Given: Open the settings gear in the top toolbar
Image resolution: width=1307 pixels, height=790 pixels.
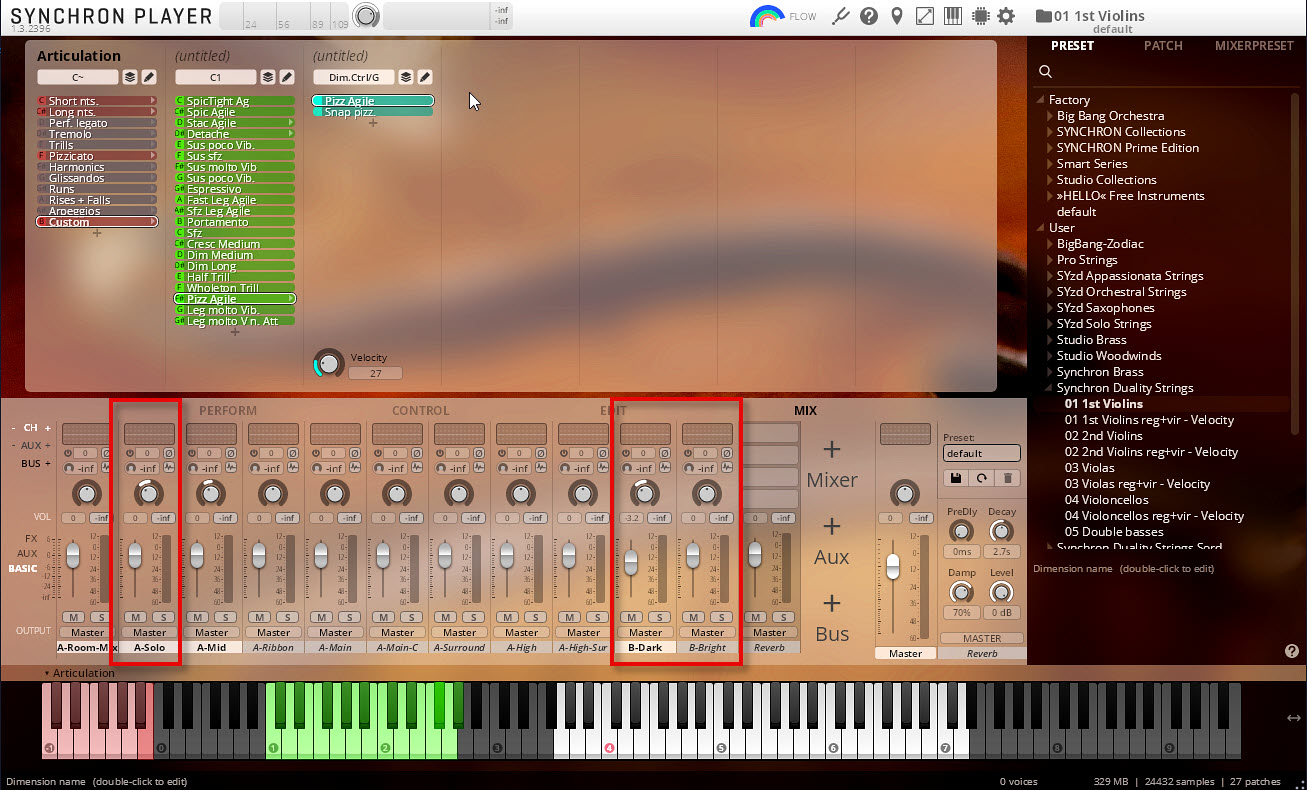Looking at the screenshot, I should point(1006,16).
